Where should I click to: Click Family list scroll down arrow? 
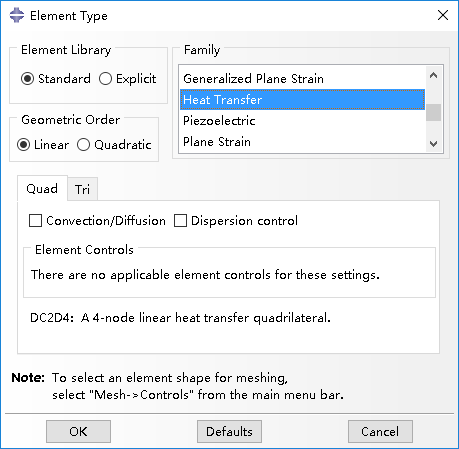tap(433, 144)
